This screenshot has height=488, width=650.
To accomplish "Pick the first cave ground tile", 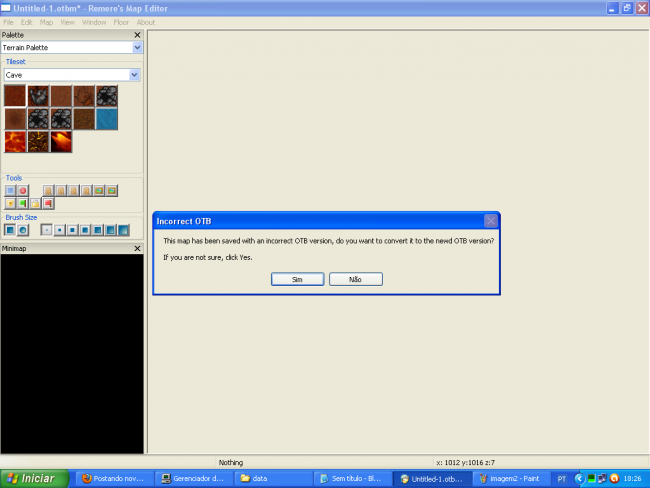I will [15, 96].
